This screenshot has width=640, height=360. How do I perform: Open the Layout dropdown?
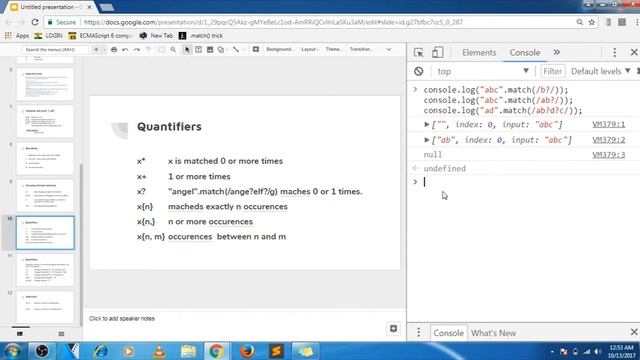[310, 49]
